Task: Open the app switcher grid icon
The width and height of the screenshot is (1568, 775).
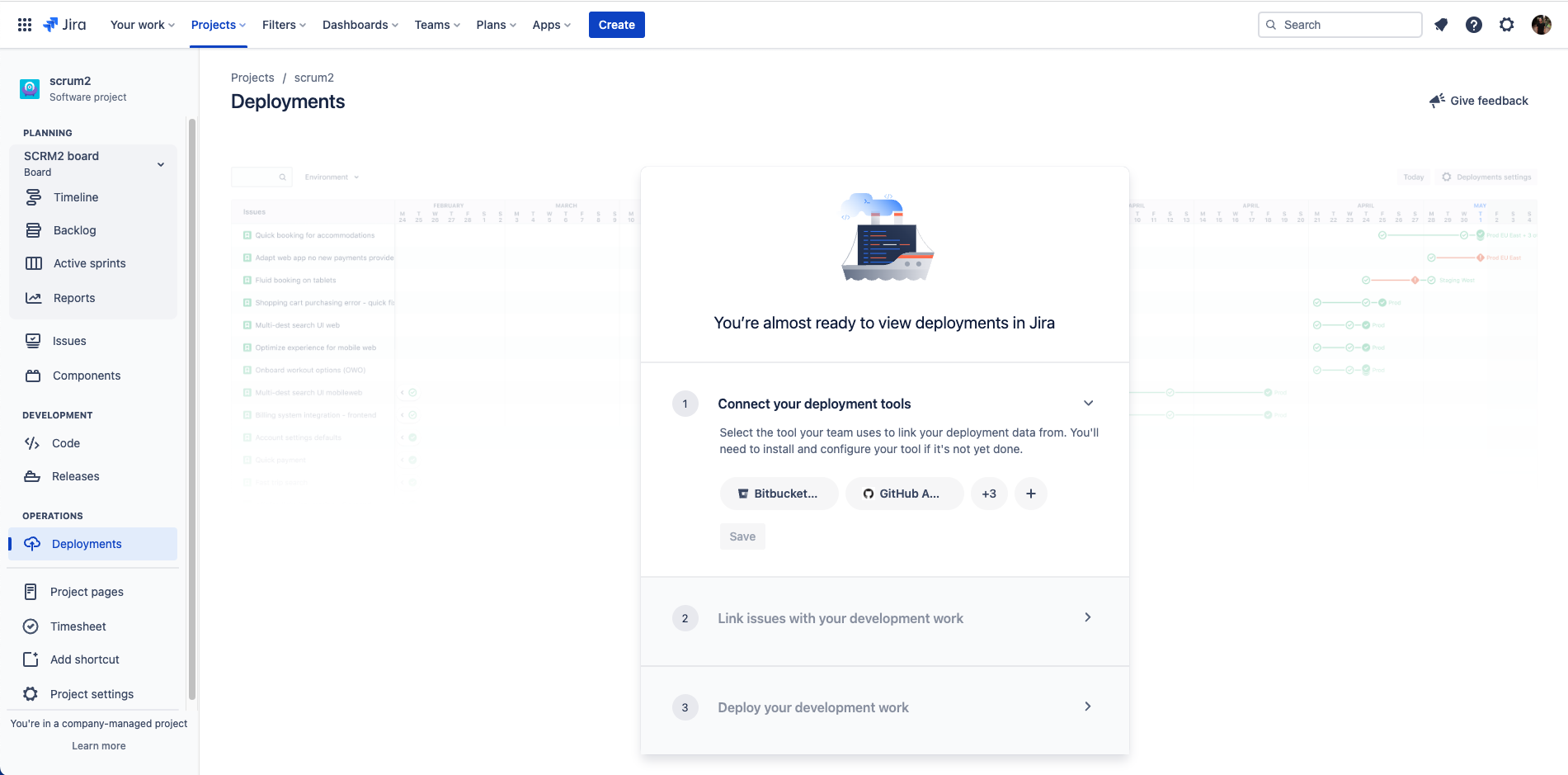Action: click(x=25, y=25)
